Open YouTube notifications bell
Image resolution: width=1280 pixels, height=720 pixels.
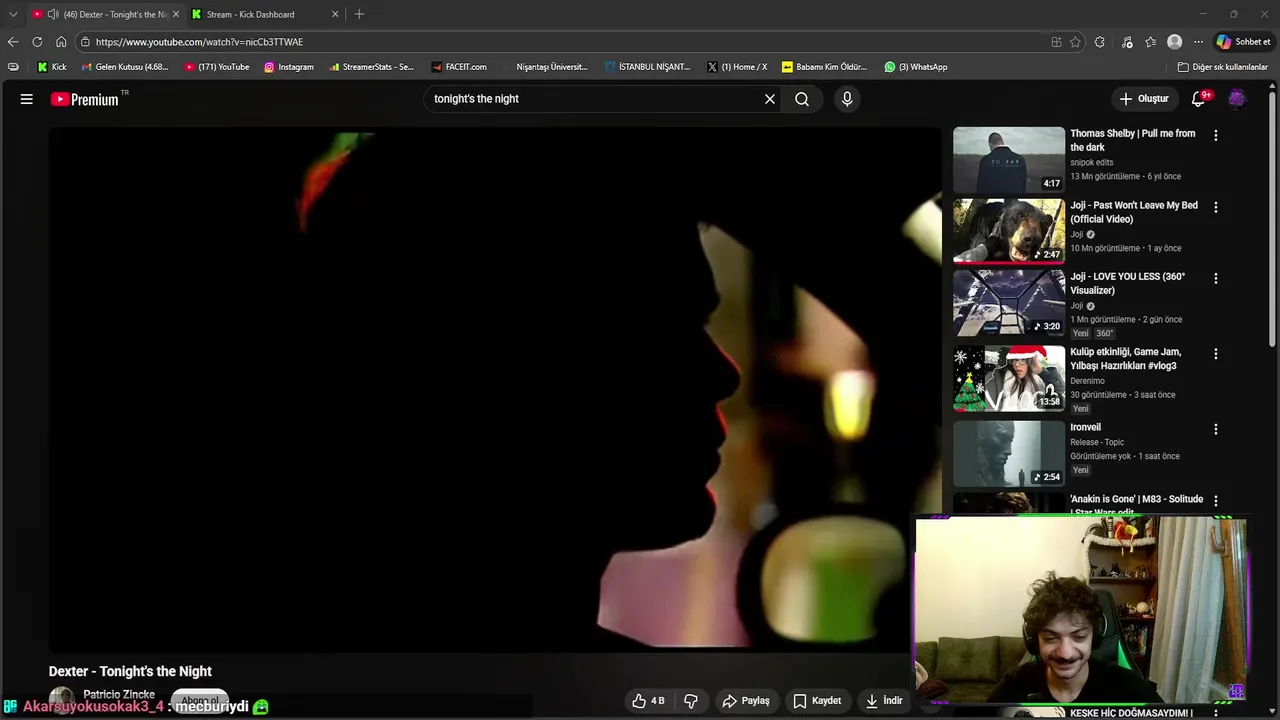(1198, 99)
